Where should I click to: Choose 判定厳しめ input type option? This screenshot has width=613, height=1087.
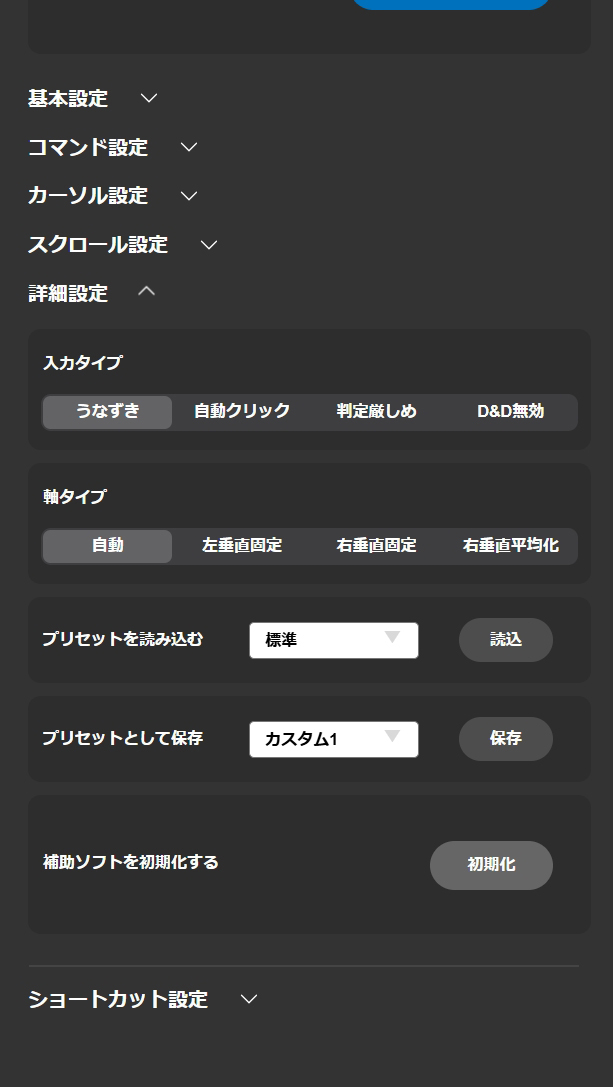click(x=376, y=412)
